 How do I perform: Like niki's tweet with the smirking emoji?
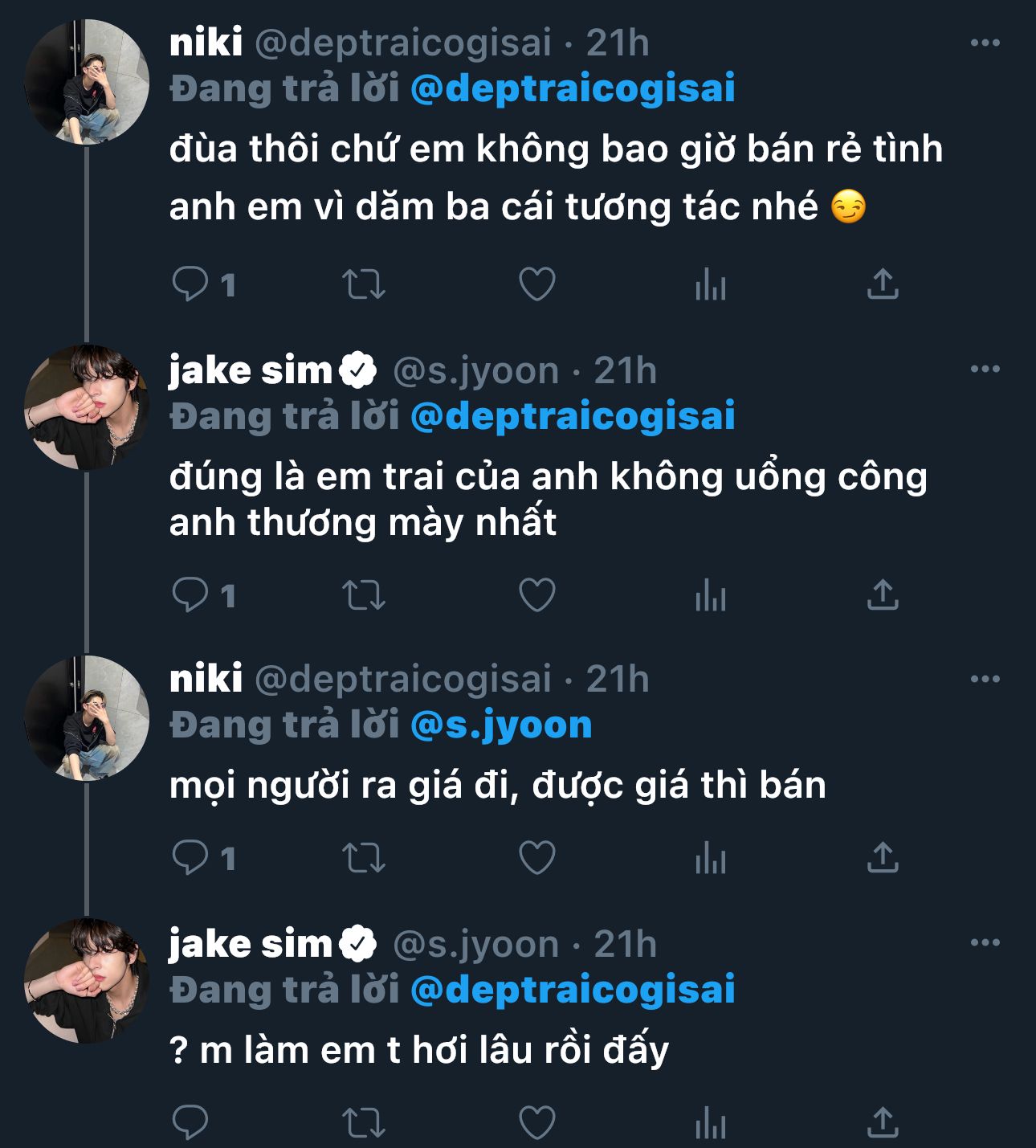536,284
